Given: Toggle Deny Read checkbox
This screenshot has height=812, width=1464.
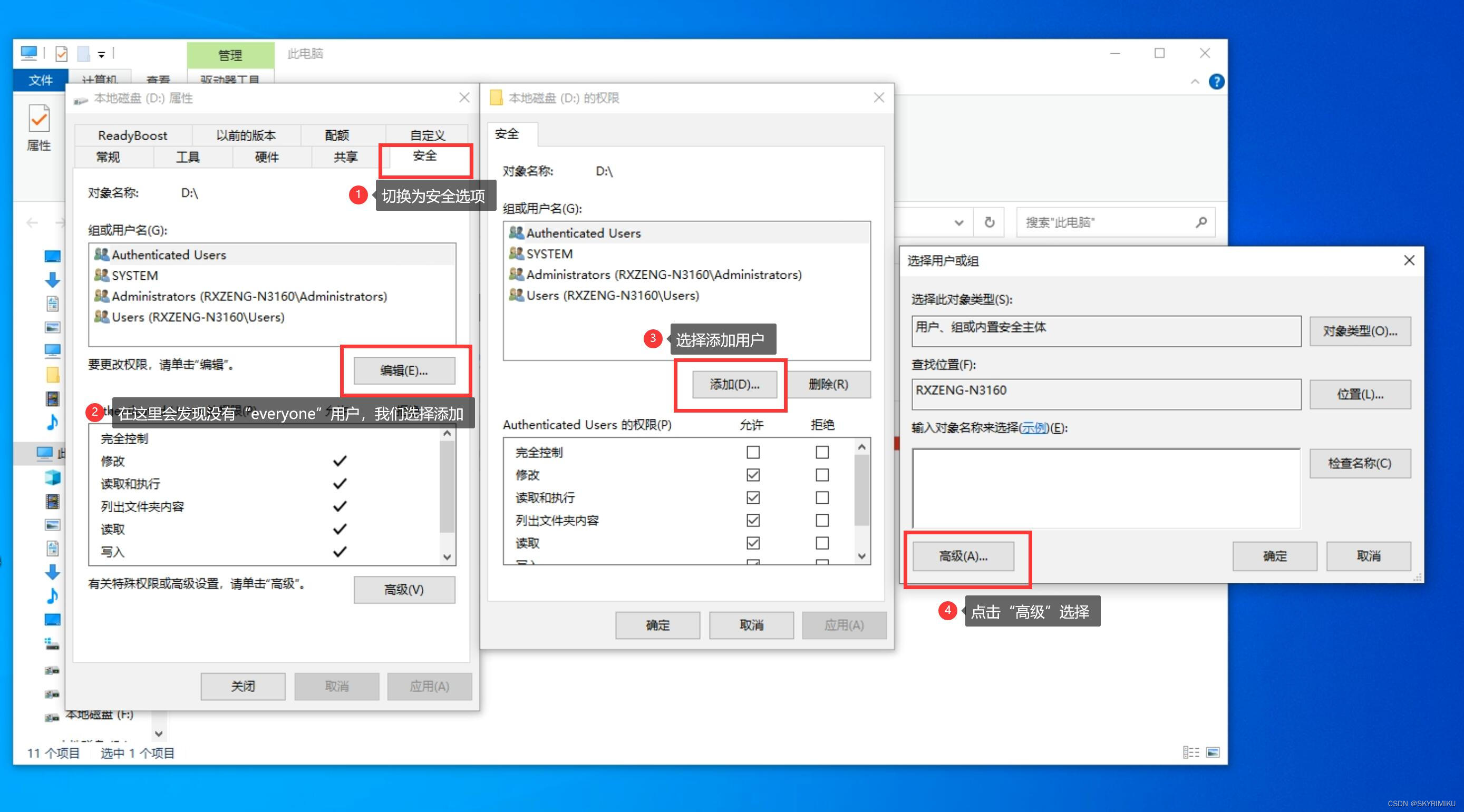Looking at the screenshot, I should 822,543.
